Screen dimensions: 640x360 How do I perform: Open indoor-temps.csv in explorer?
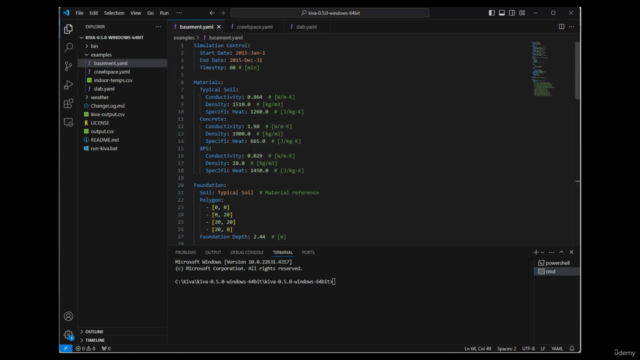[122, 80]
